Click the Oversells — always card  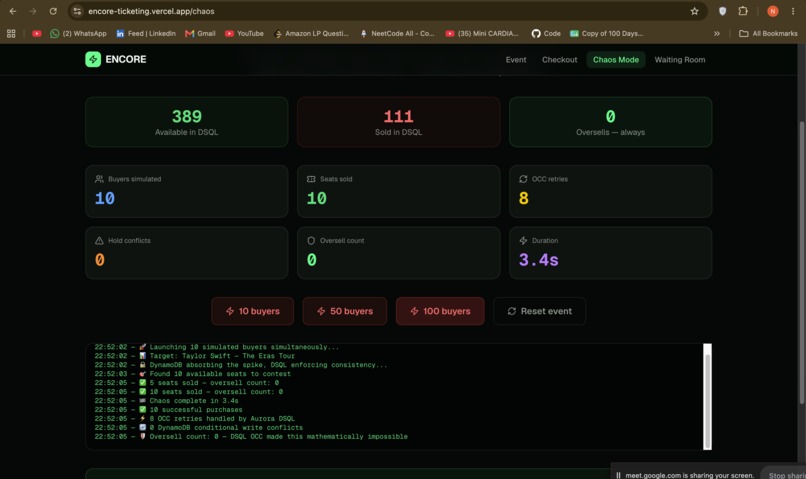[611, 122]
